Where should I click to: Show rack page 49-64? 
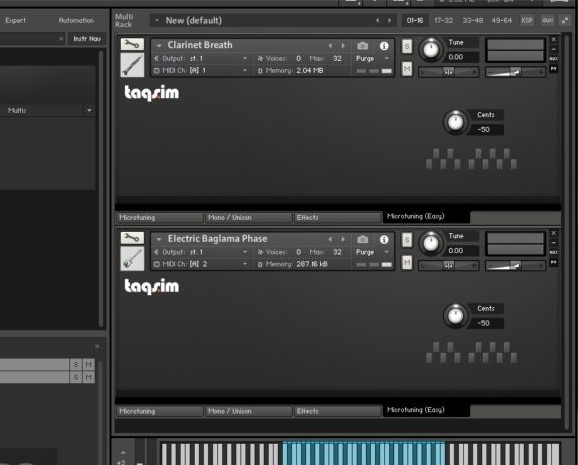coord(501,21)
